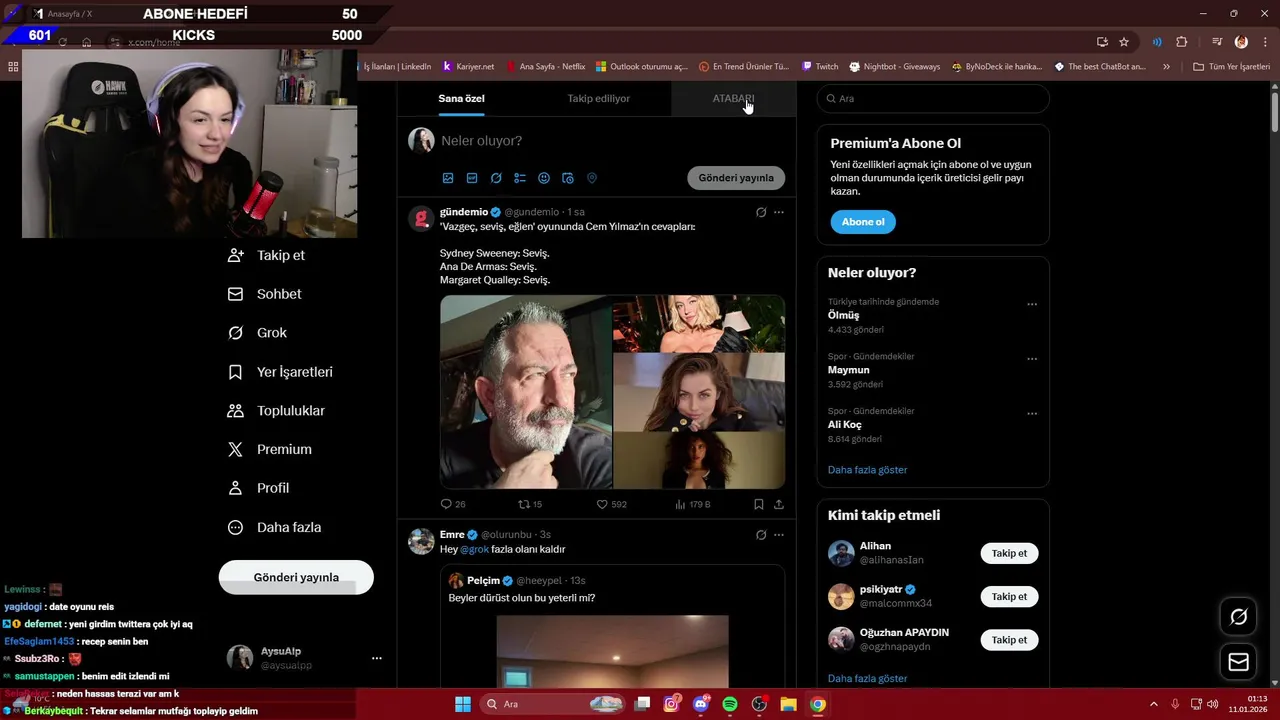Open Grok from the sidebar

click(x=257, y=333)
